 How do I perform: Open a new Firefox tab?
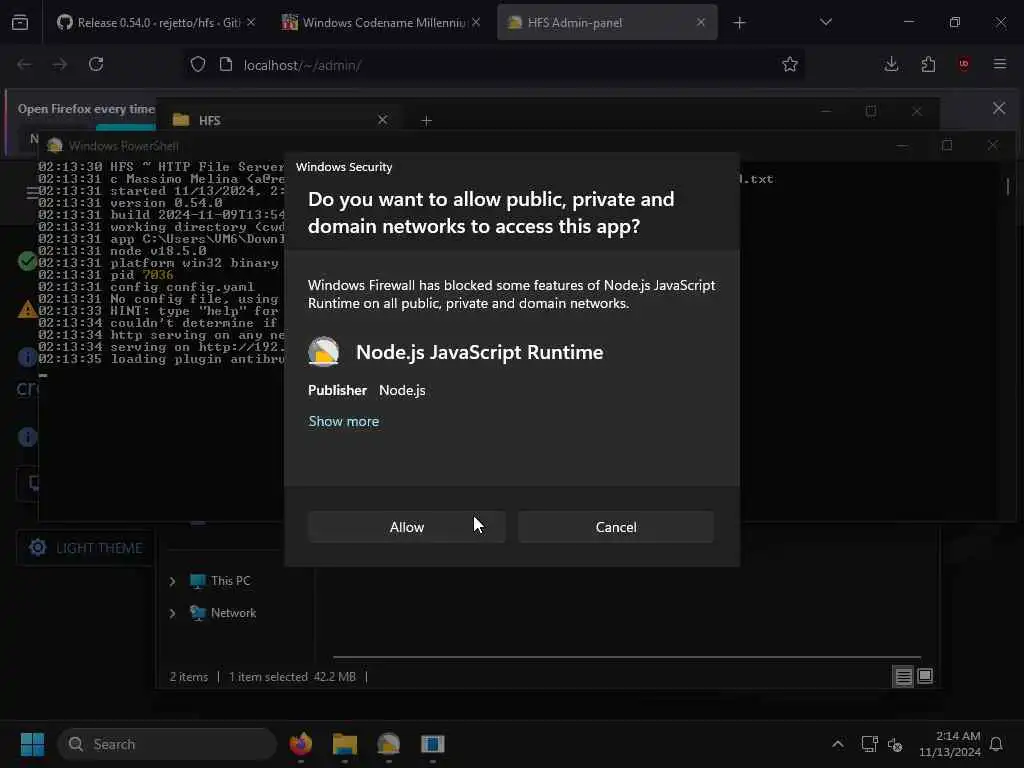739,23
